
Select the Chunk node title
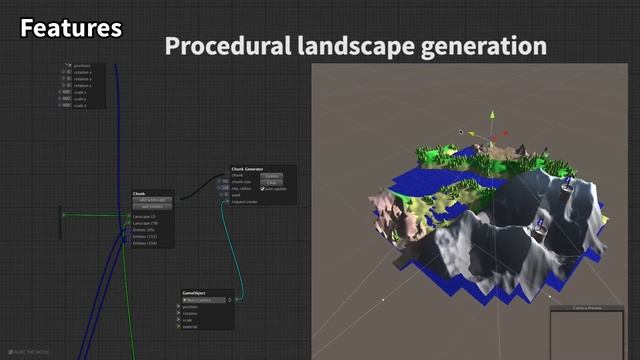click(139, 193)
